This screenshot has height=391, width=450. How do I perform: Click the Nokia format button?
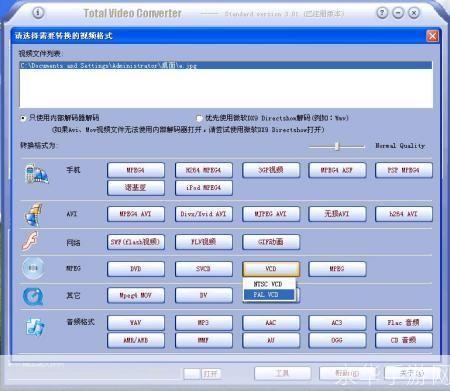pos(136,188)
